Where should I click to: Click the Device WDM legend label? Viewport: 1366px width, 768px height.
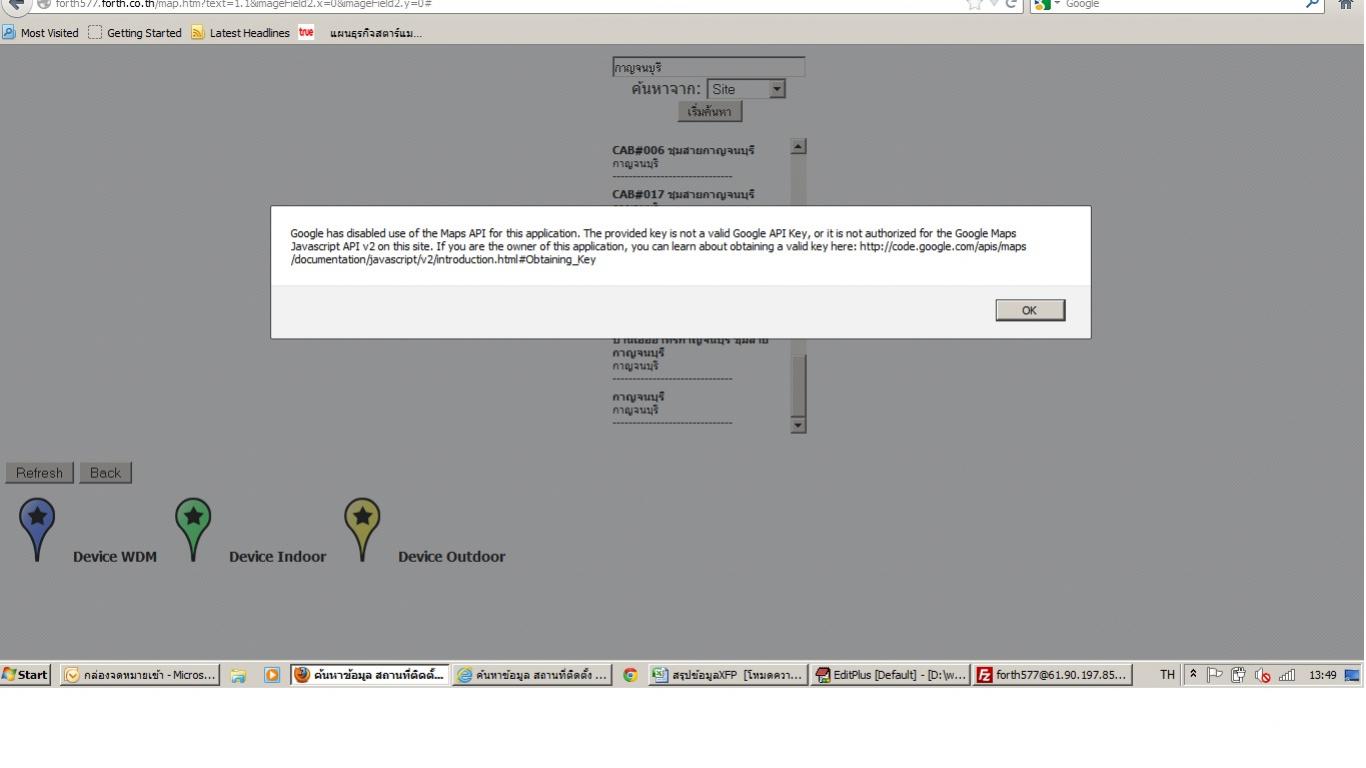(x=115, y=557)
